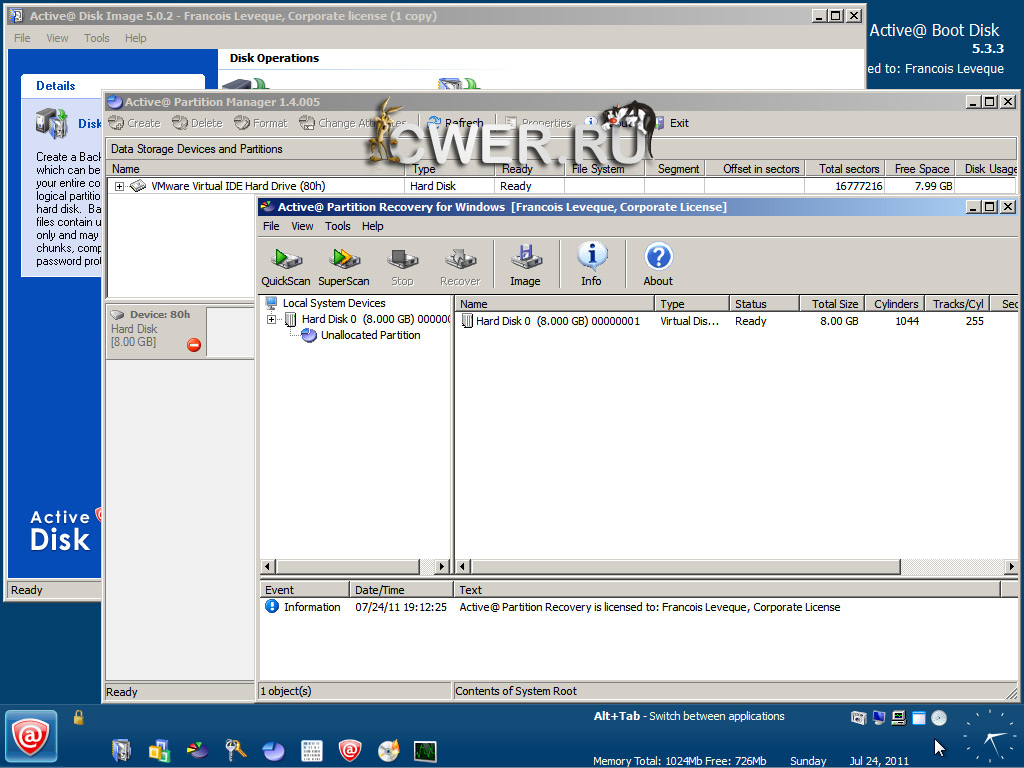Open the terminal icon in the taskbar
The width and height of the screenshot is (1024, 768).
click(x=425, y=750)
